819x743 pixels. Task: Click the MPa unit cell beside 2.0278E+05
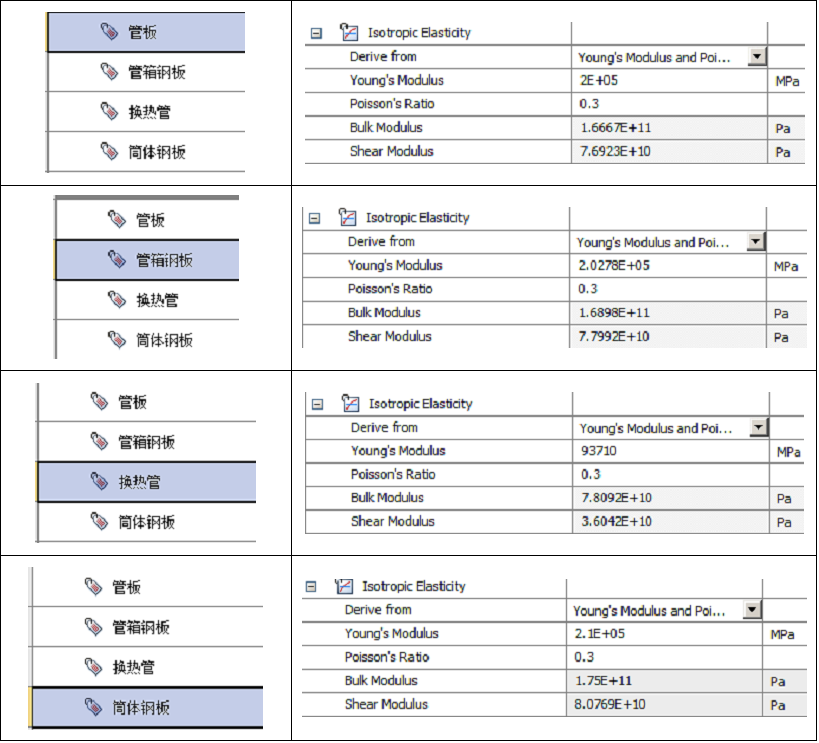[786, 266]
